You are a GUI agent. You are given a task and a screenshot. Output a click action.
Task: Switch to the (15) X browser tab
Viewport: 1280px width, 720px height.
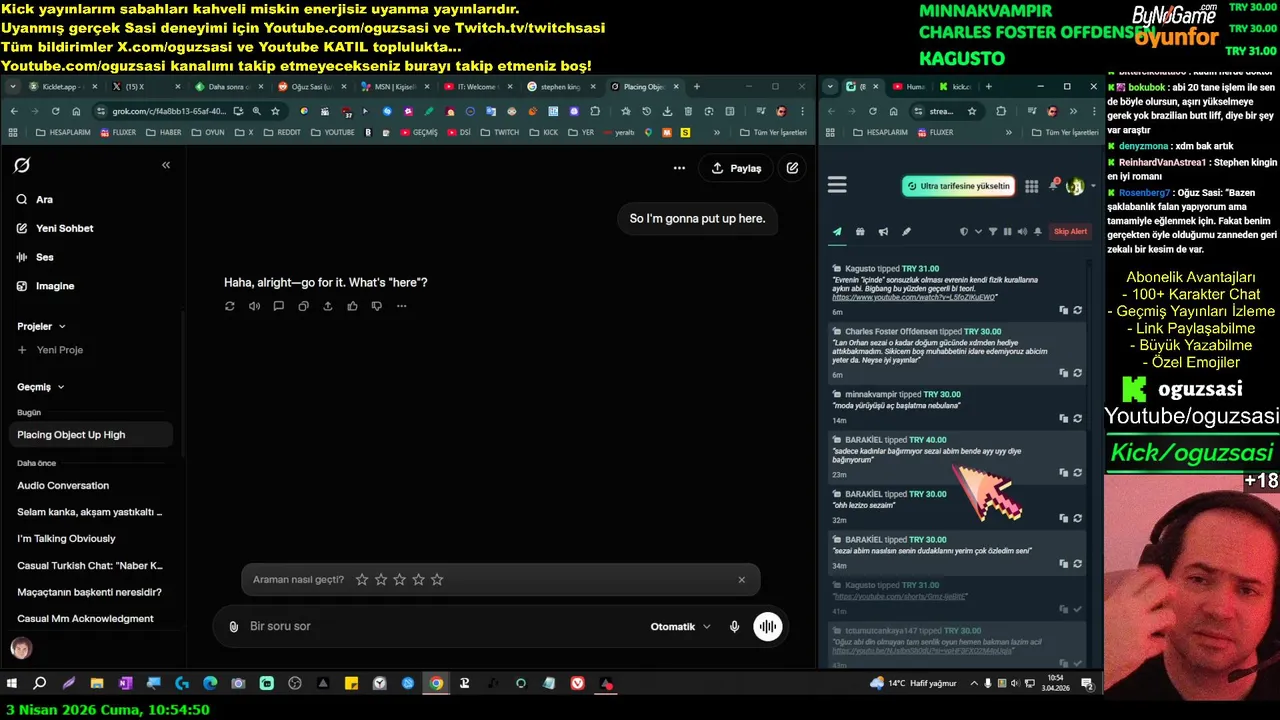[x=145, y=87]
